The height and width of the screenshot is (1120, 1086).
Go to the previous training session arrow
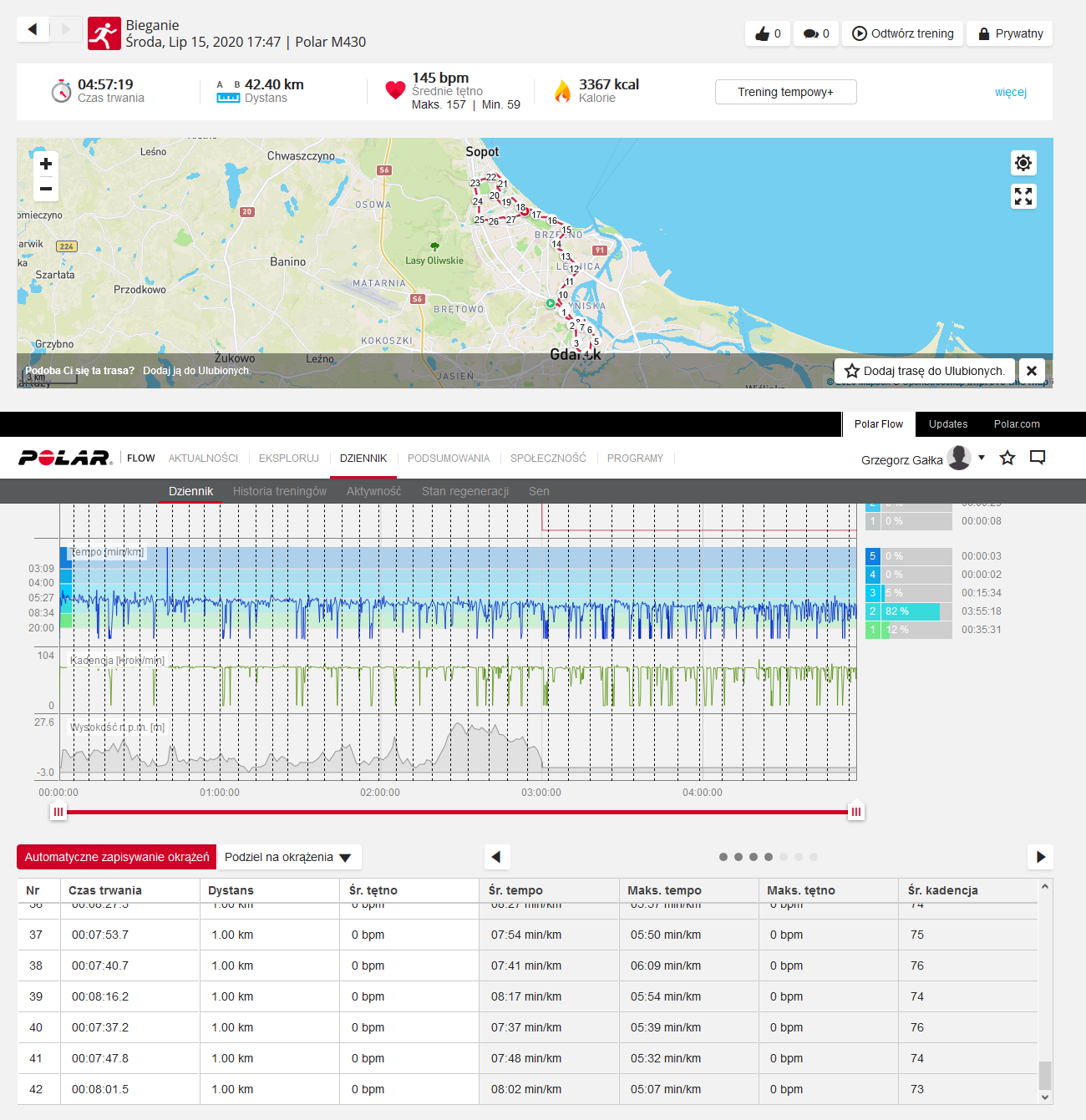point(33,29)
